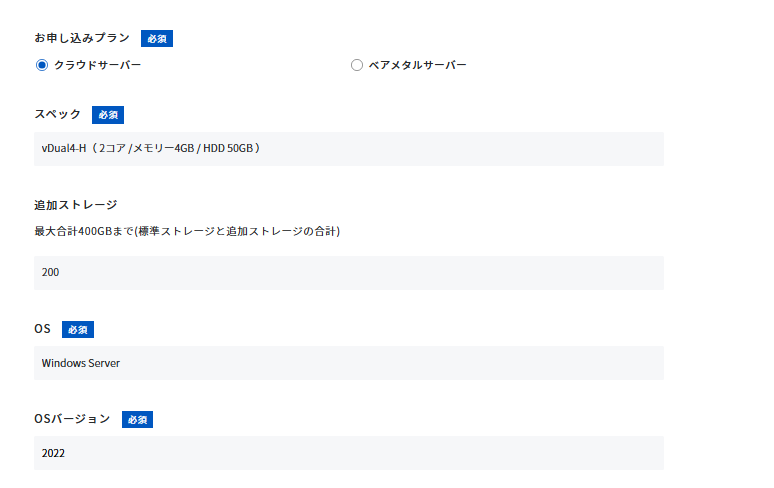Click the 追加ストレージ heading
The image size is (774, 488).
click(76, 205)
